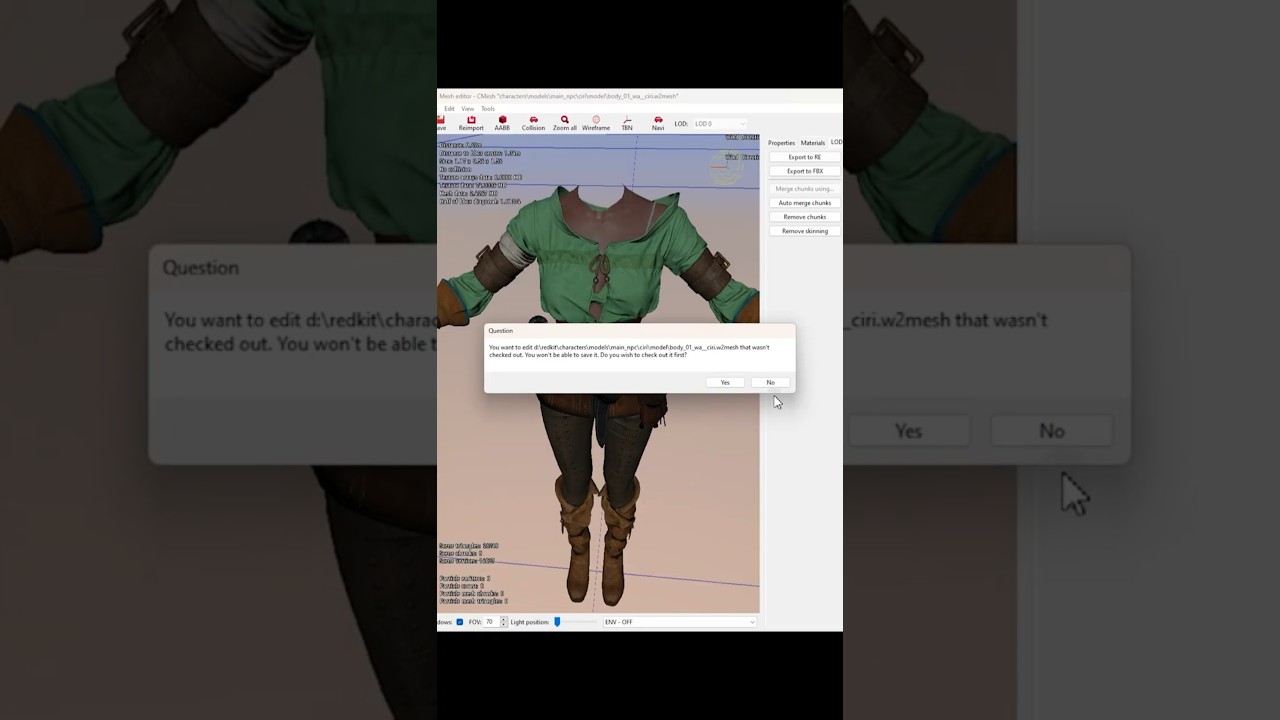This screenshot has height=720, width=1280.
Task: Click the FOV spinner arrows
Action: (x=503, y=622)
